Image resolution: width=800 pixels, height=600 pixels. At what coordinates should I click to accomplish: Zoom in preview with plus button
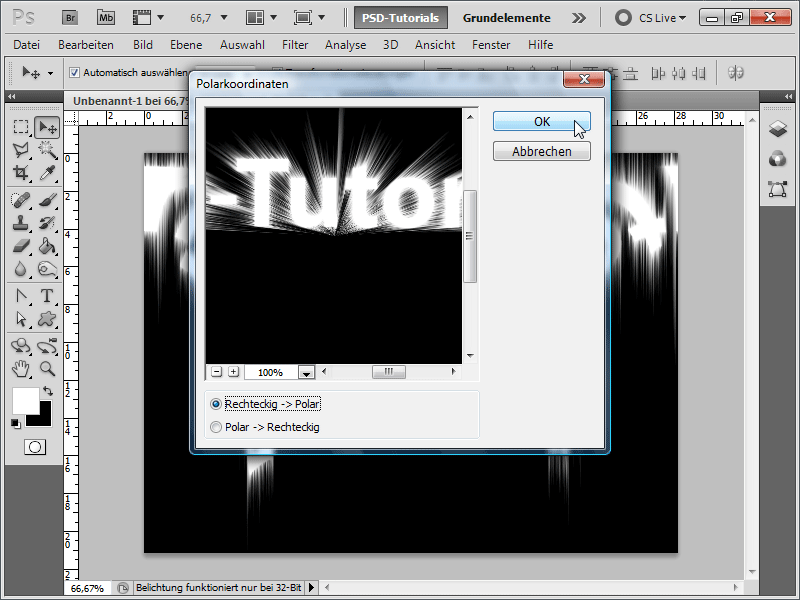pos(234,372)
